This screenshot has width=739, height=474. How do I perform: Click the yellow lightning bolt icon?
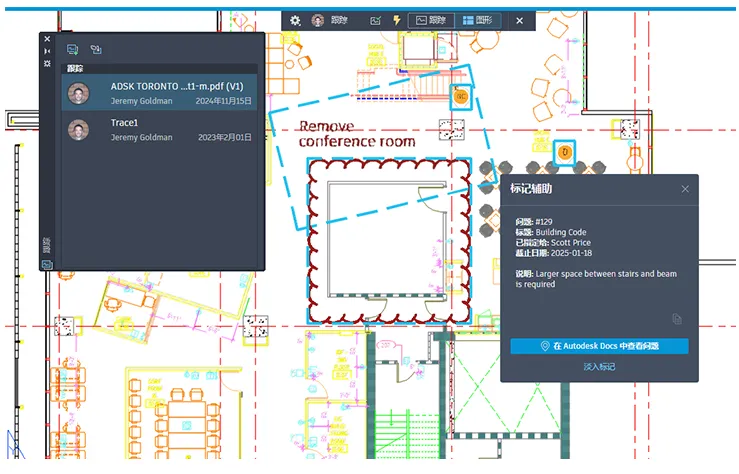pos(397,20)
